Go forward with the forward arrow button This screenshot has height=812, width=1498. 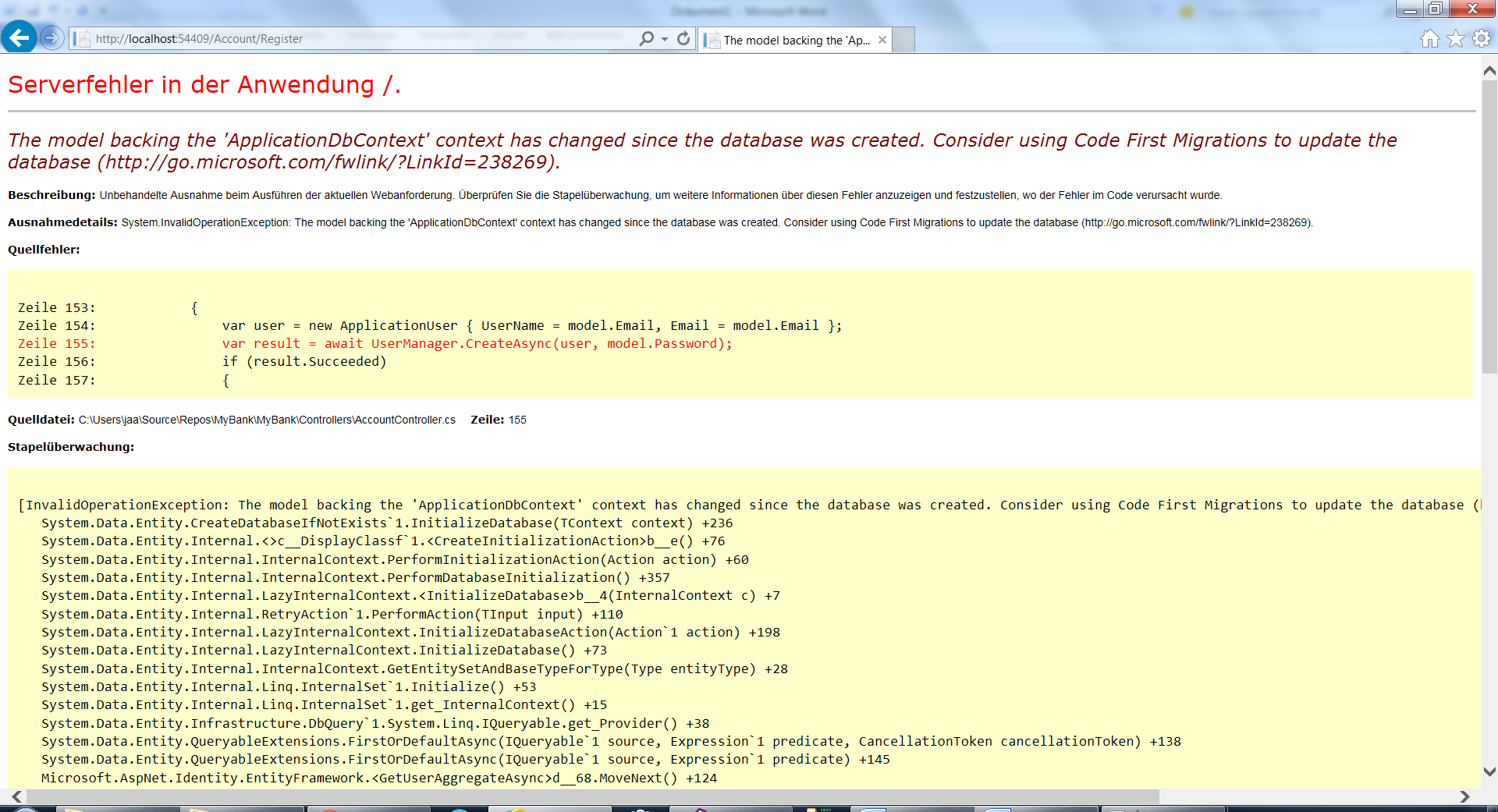coord(51,37)
